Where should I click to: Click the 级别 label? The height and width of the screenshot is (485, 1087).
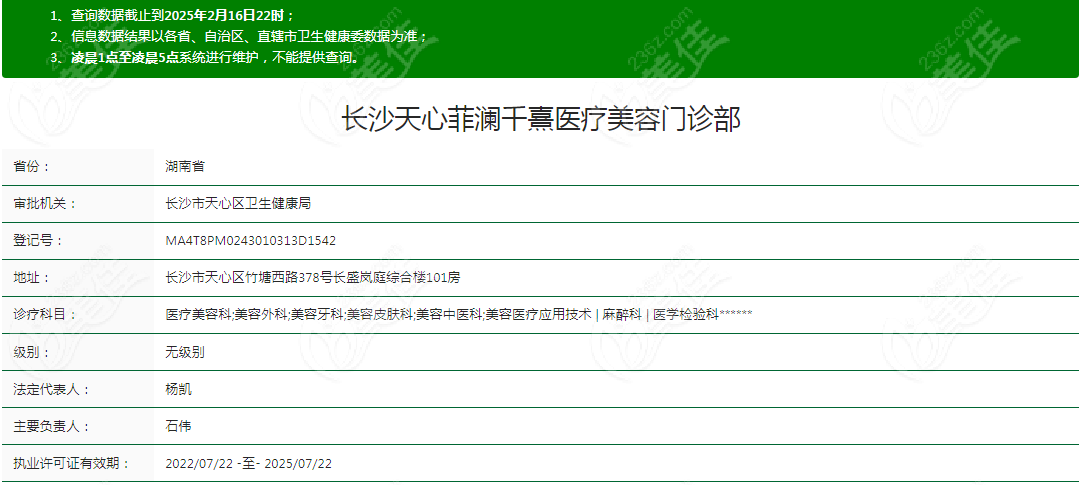[32, 352]
